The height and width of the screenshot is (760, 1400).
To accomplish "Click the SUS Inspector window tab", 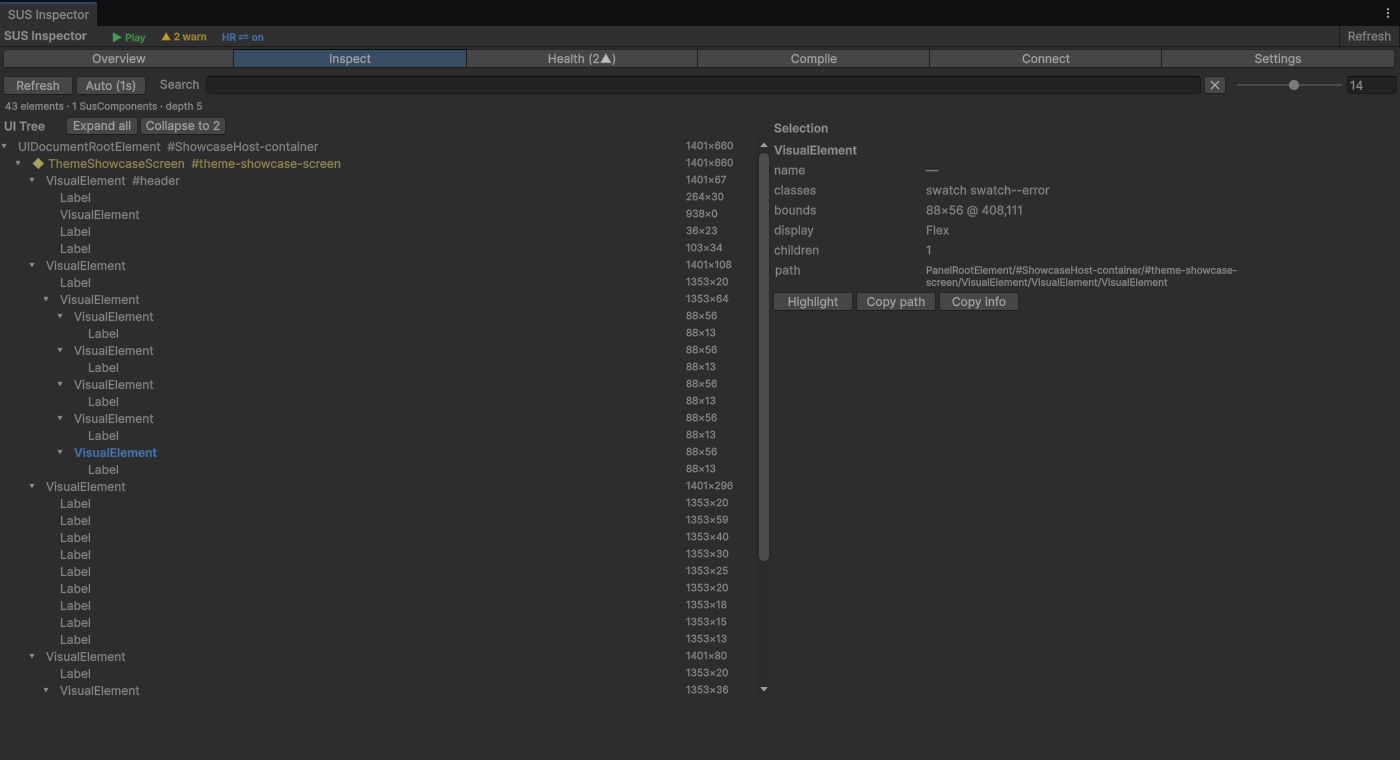I will pyautogui.click(x=49, y=14).
